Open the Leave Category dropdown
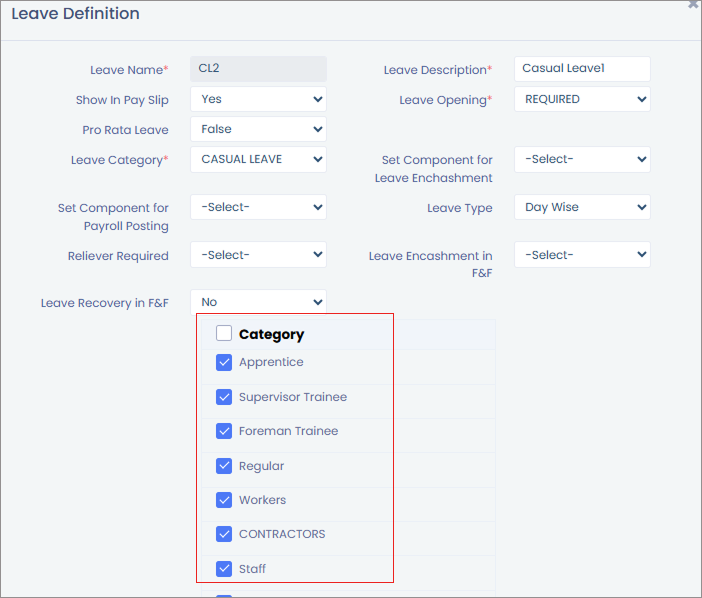The height and width of the screenshot is (598, 702). coord(258,159)
